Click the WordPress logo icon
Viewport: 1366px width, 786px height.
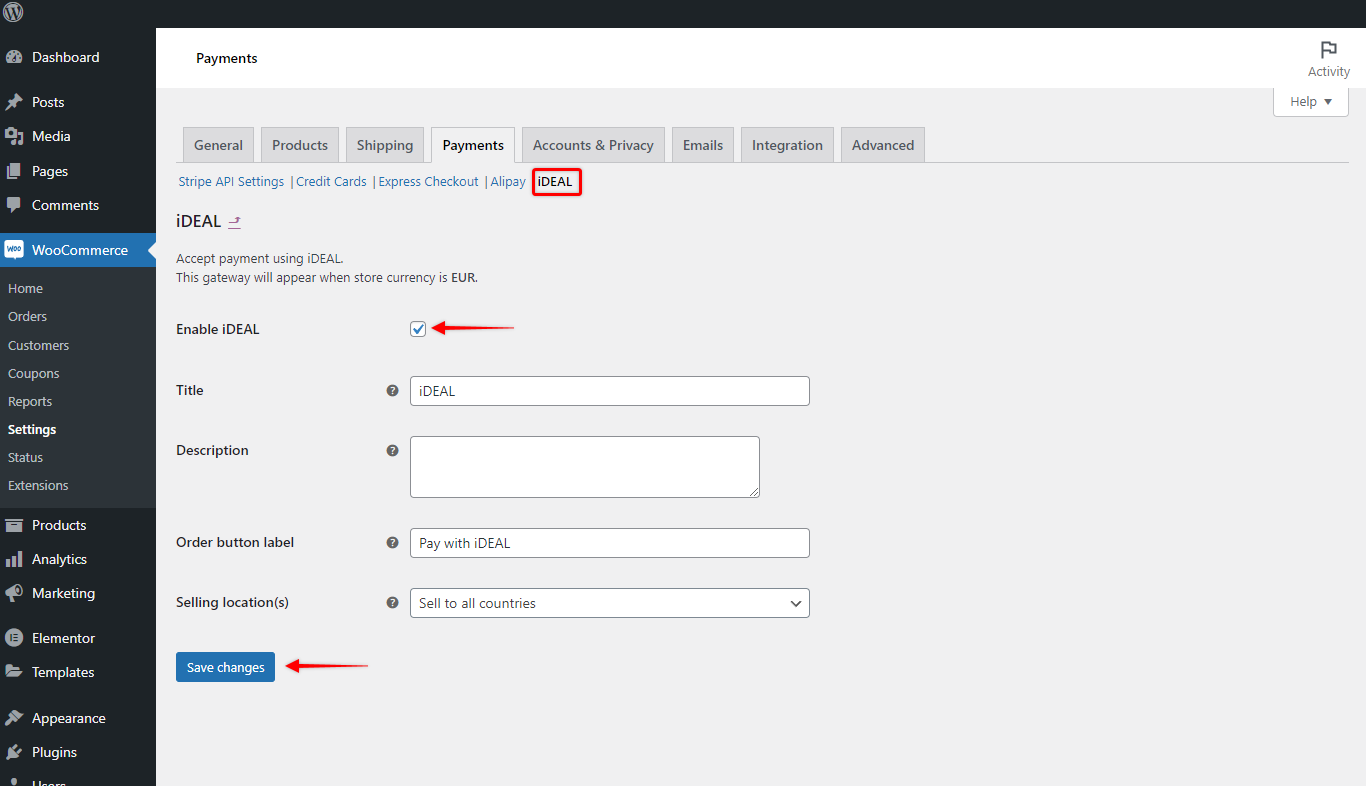click(x=13, y=13)
